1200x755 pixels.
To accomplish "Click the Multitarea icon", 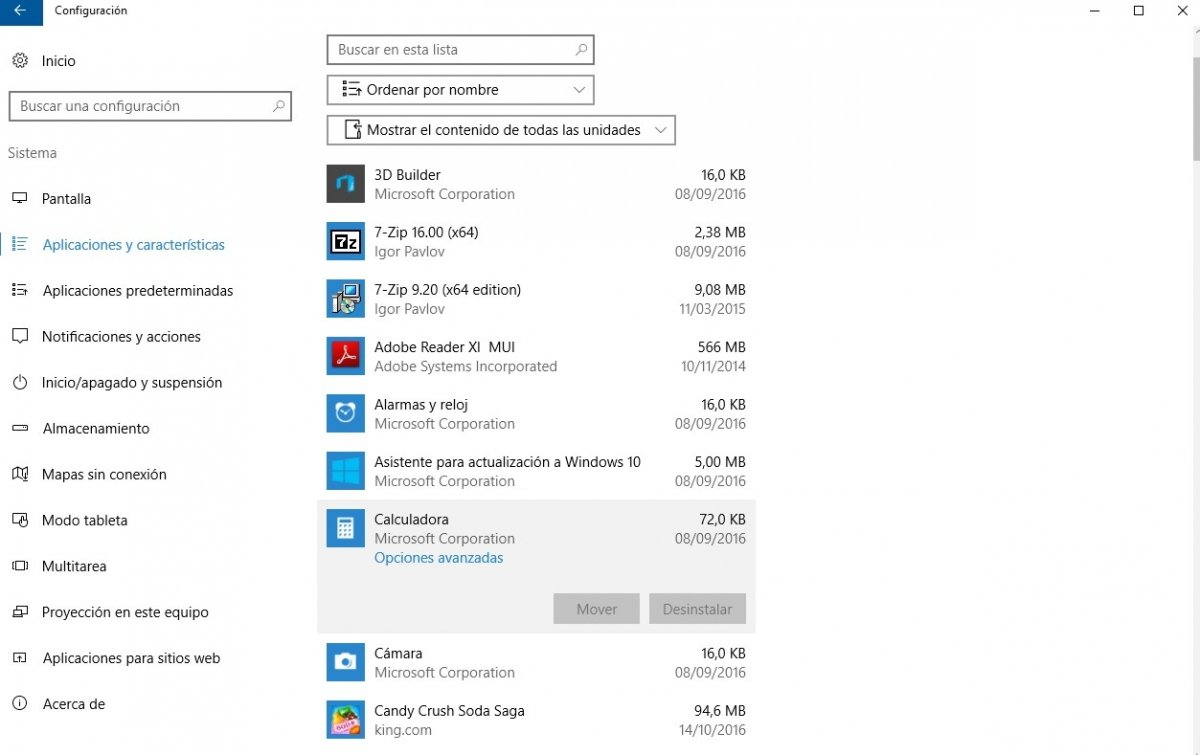I will pyautogui.click(x=20, y=566).
